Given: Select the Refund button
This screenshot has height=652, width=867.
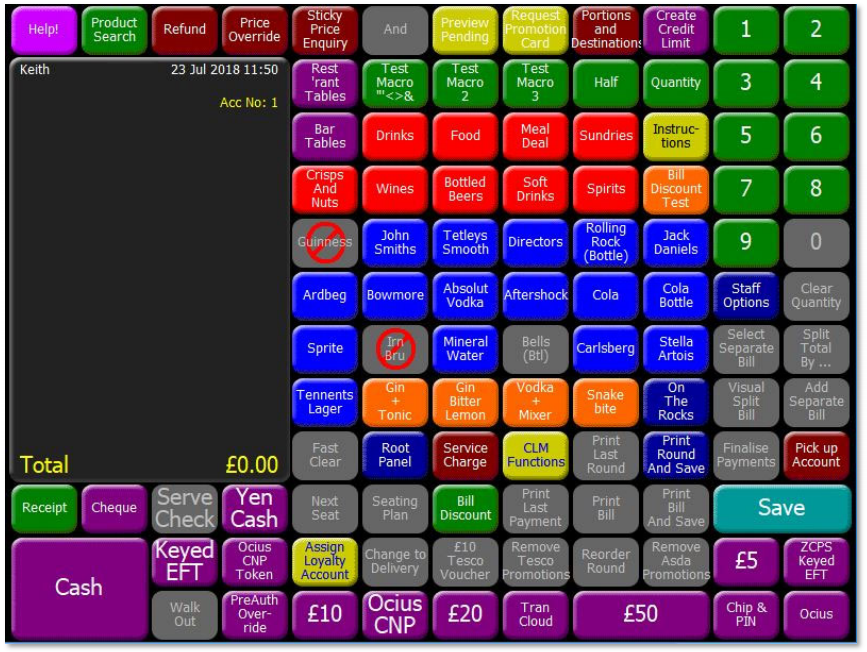Looking at the screenshot, I should [x=184, y=30].
